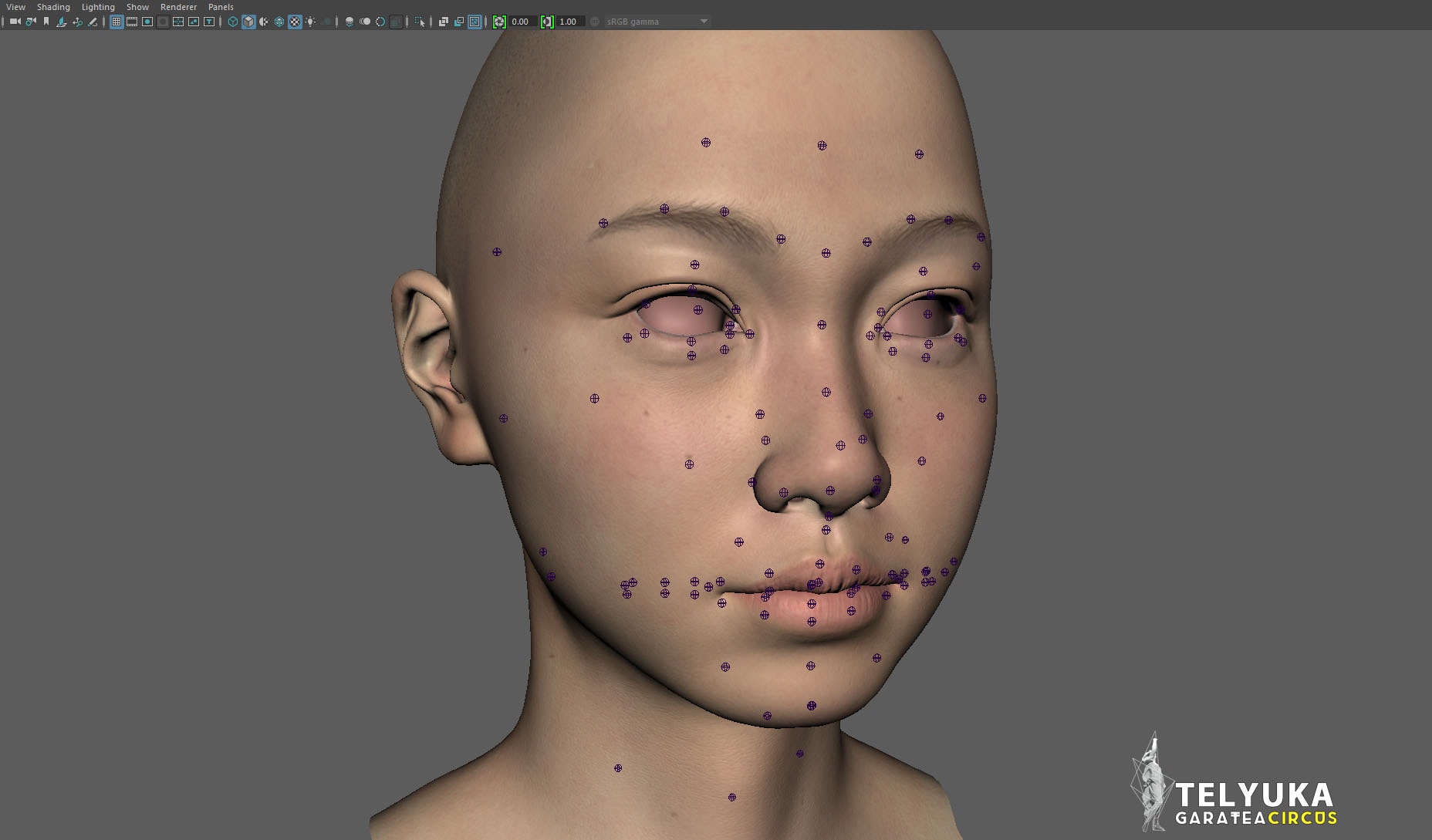Toggle the viewport Grid display

tap(117, 22)
